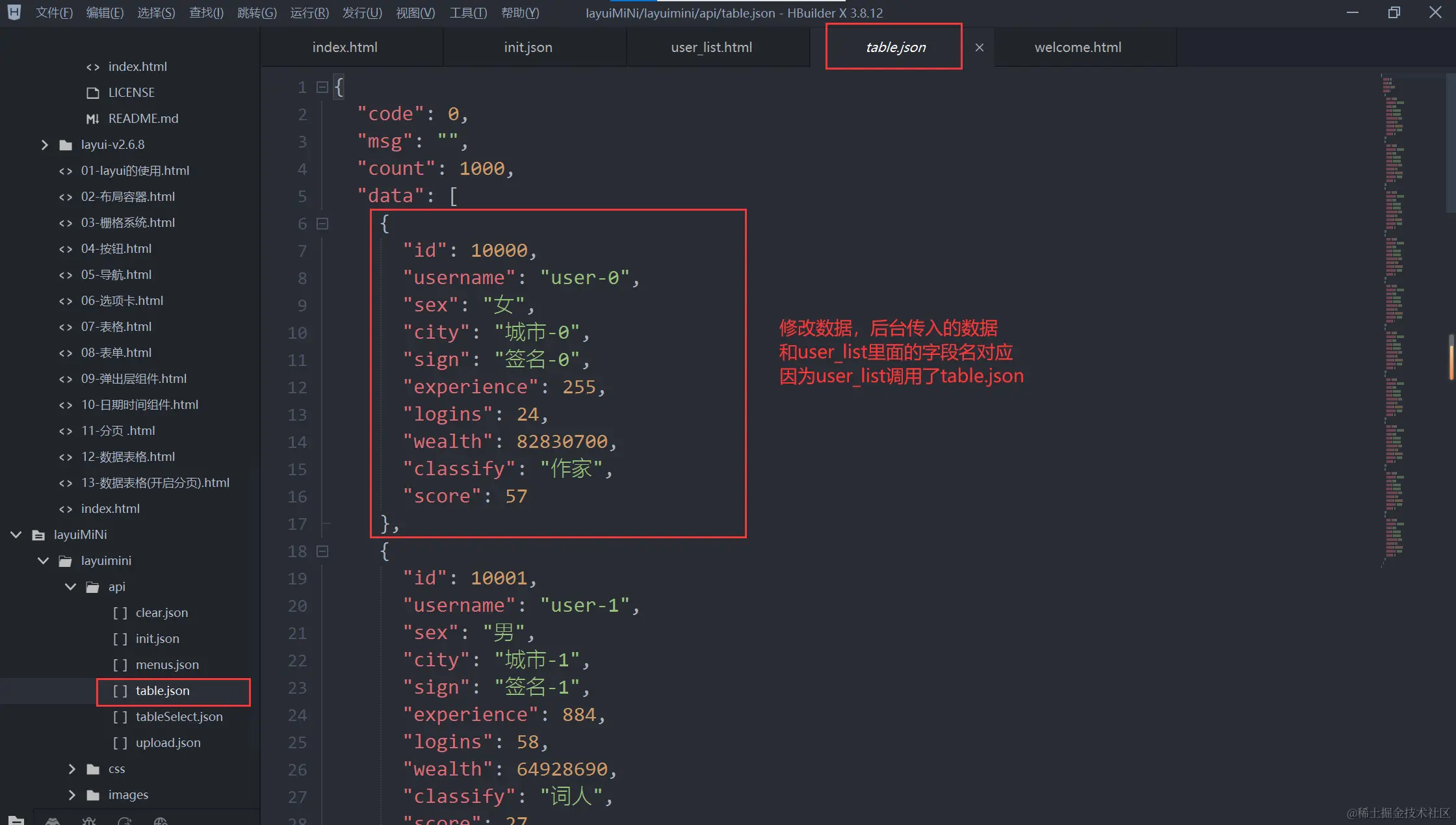
Task: Click the HBuilder X logo icon
Action: 14,12
